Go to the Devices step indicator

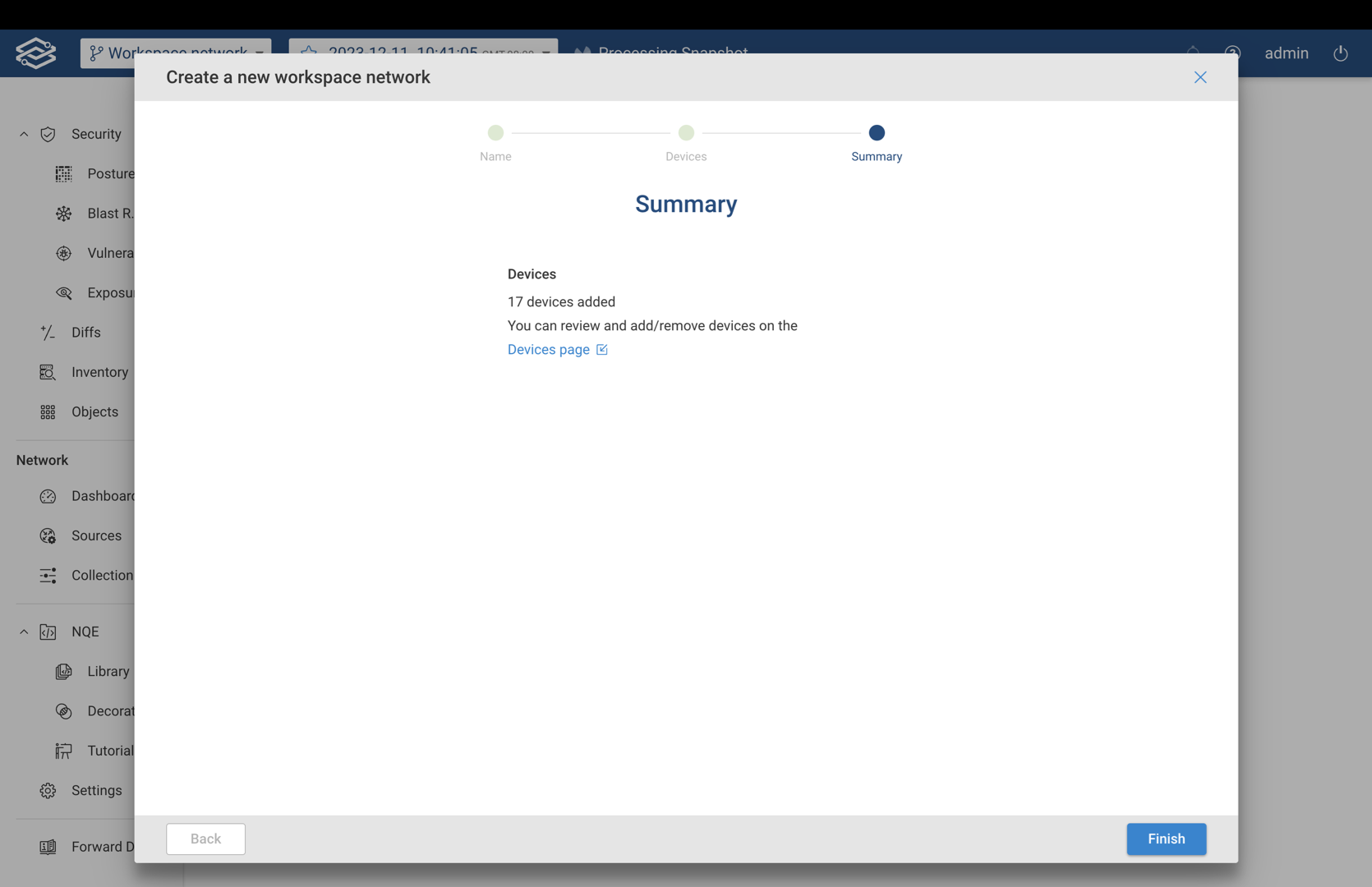point(686,133)
